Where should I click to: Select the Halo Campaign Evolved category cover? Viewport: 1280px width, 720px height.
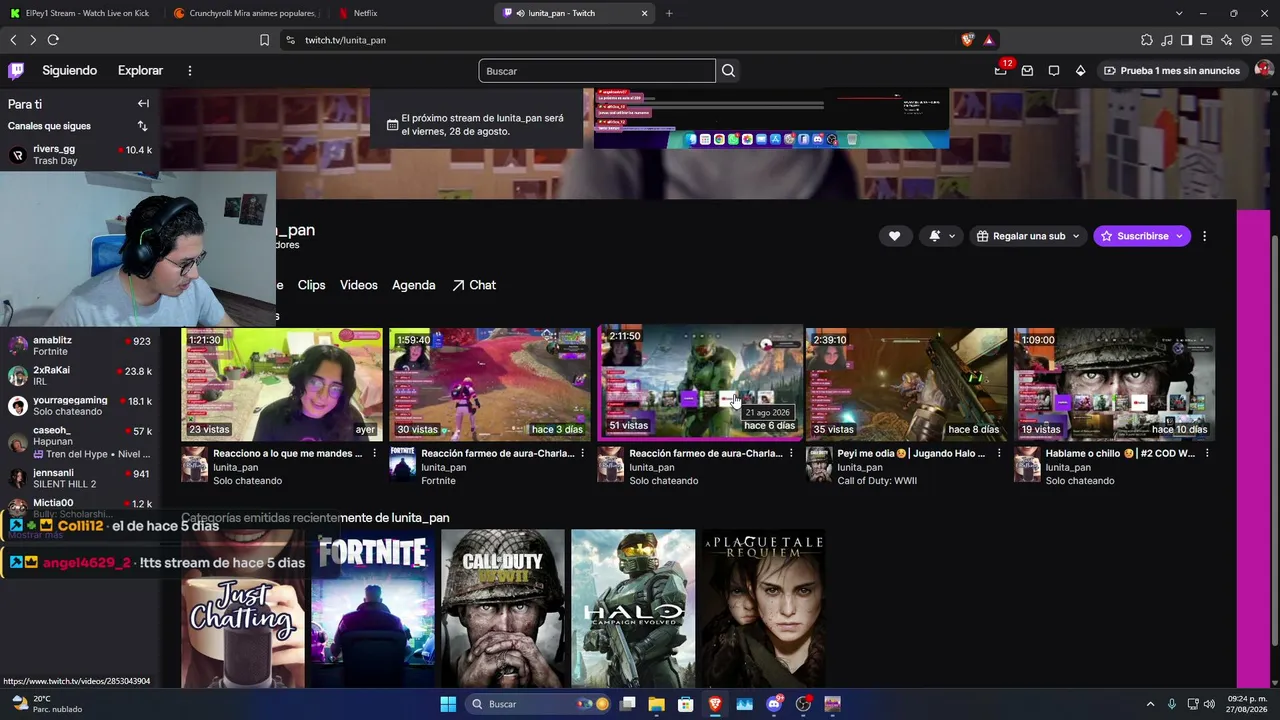coord(633,609)
